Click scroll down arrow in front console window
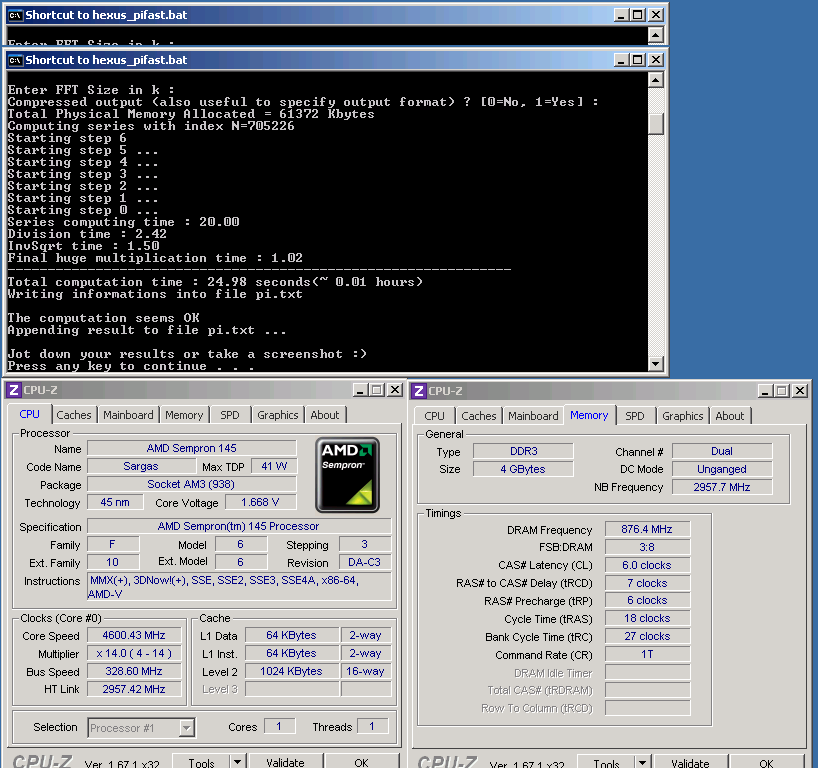Image resolution: width=818 pixels, height=768 pixels. click(655, 363)
